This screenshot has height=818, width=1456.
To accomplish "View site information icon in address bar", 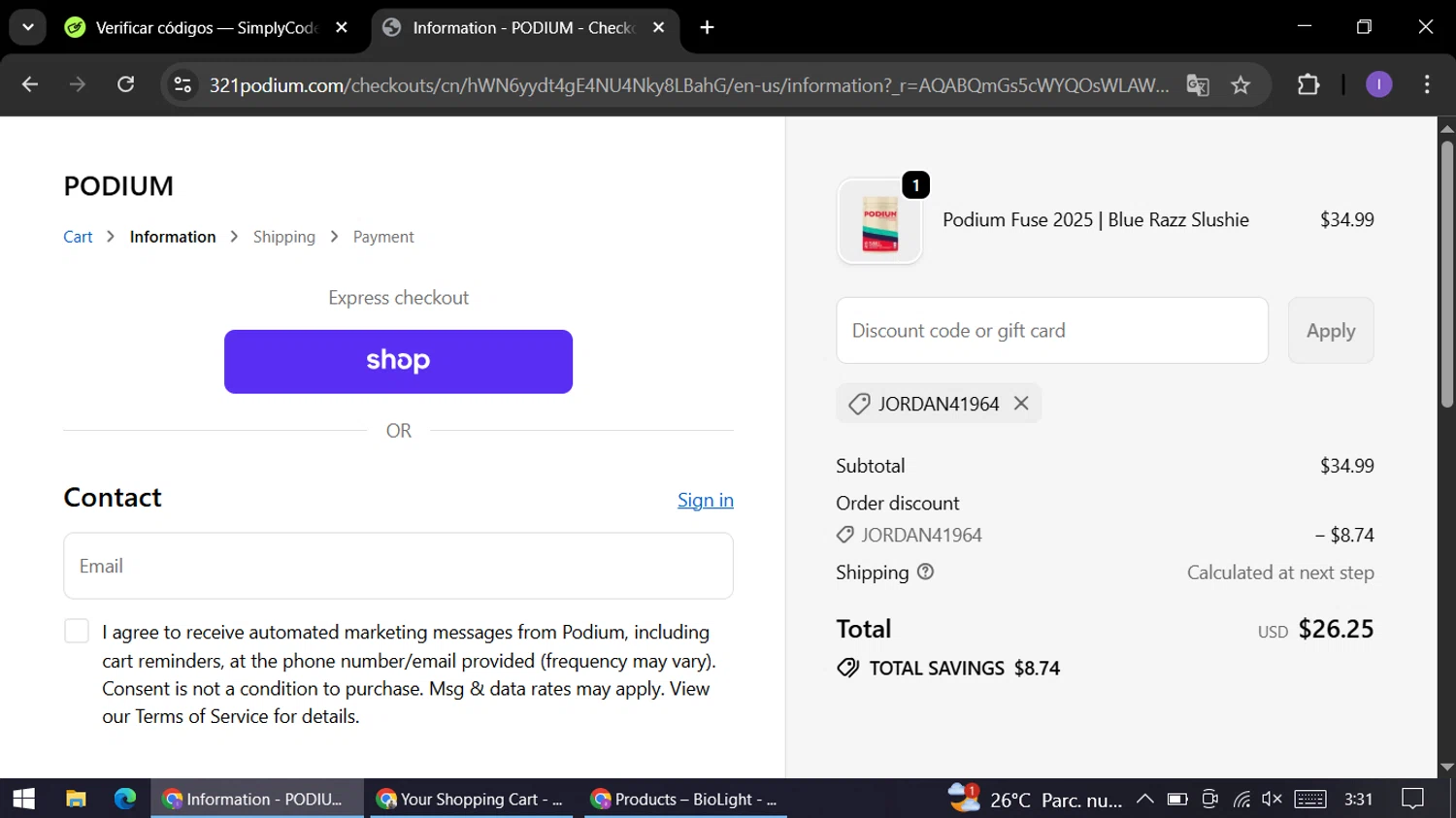I will (x=182, y=85).
